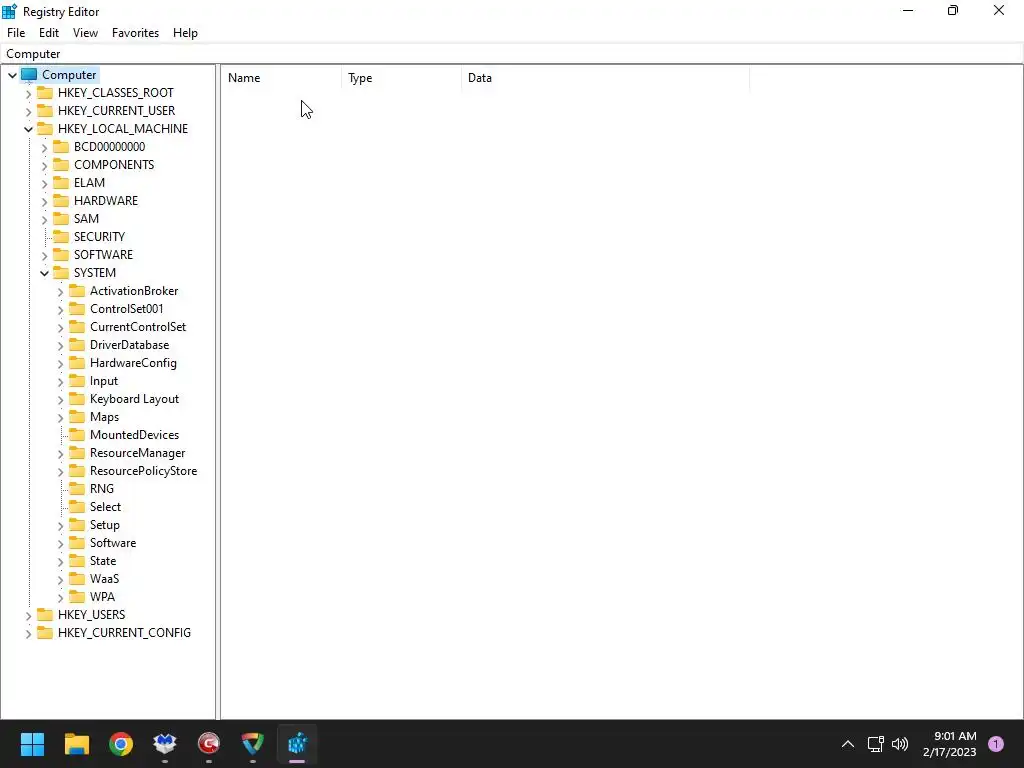Collapse the Computer root node
This screenshot has height=768, width=1024.
point(12,75)
